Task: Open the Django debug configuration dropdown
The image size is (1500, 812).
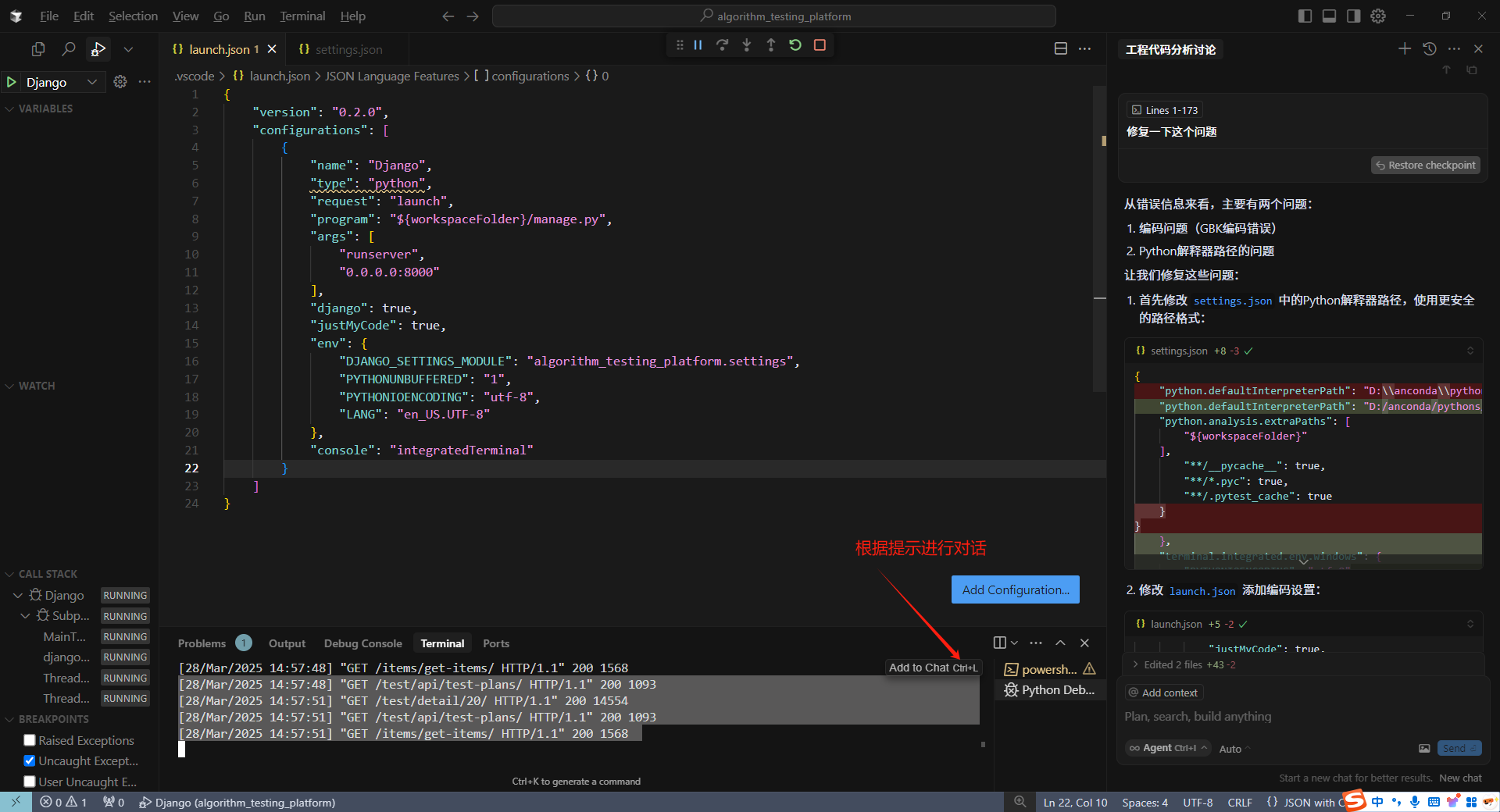Action: 91,82
